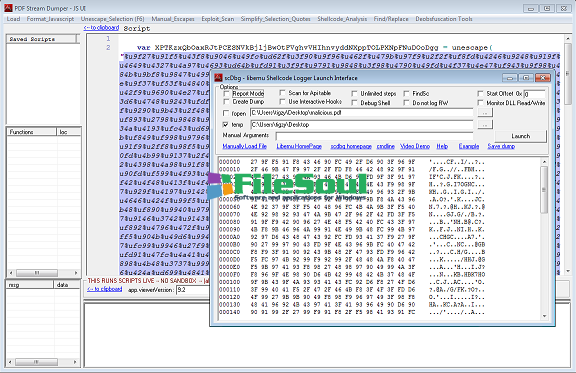
Task: Click the PDF Stream Dumper title bar icon
Action: (x=8, y=8)
